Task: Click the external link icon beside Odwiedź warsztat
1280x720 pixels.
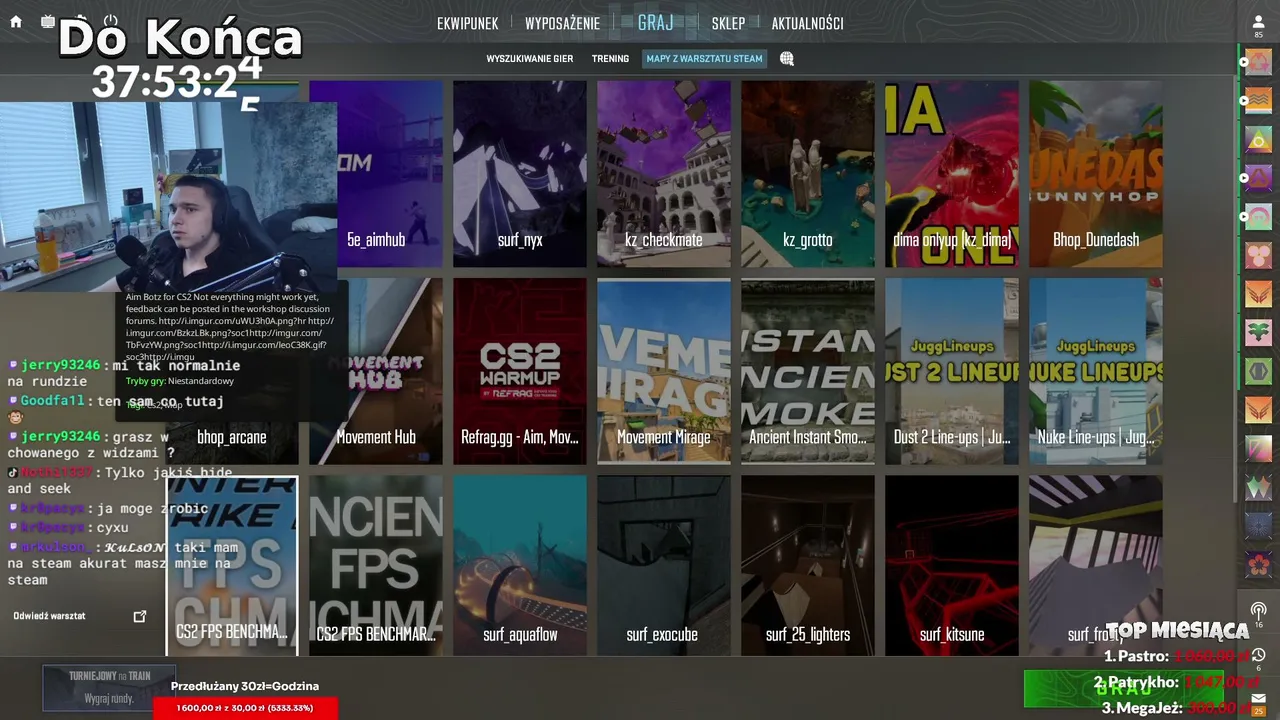Action: 140,616
